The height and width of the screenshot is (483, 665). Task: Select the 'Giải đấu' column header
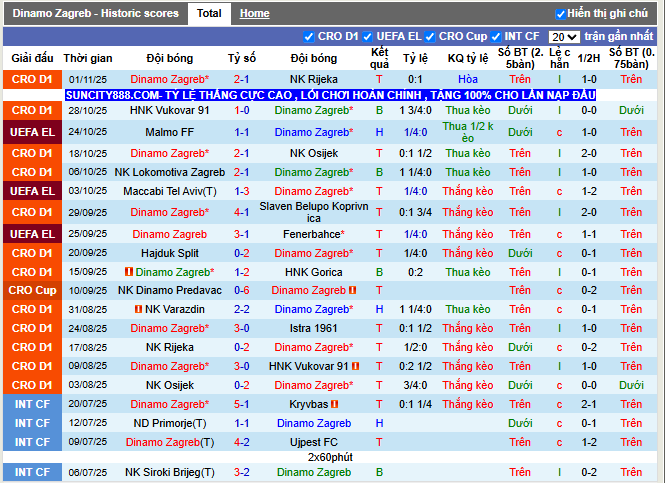(32, 58)
